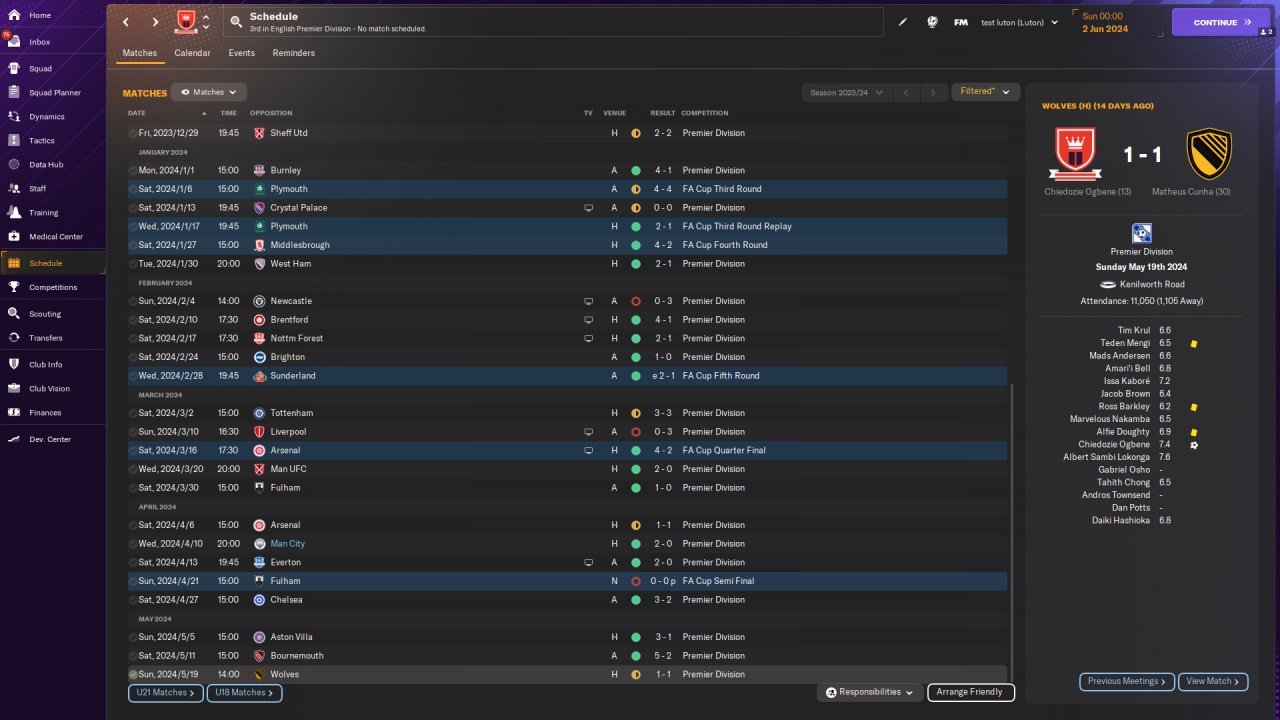Image resolution: width=1280 pixels, height=720 pixels.
Task: Open the Matches view dropdown
Action: [209, 92]
